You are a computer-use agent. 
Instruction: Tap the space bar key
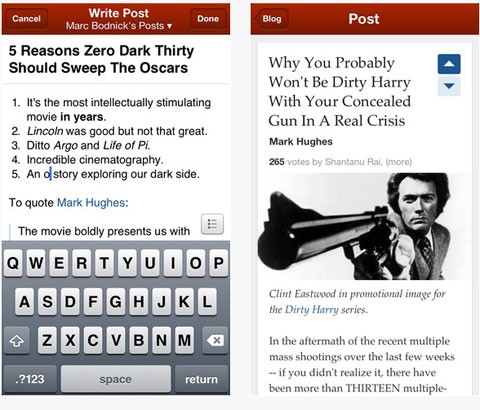[x=115, y=379]
